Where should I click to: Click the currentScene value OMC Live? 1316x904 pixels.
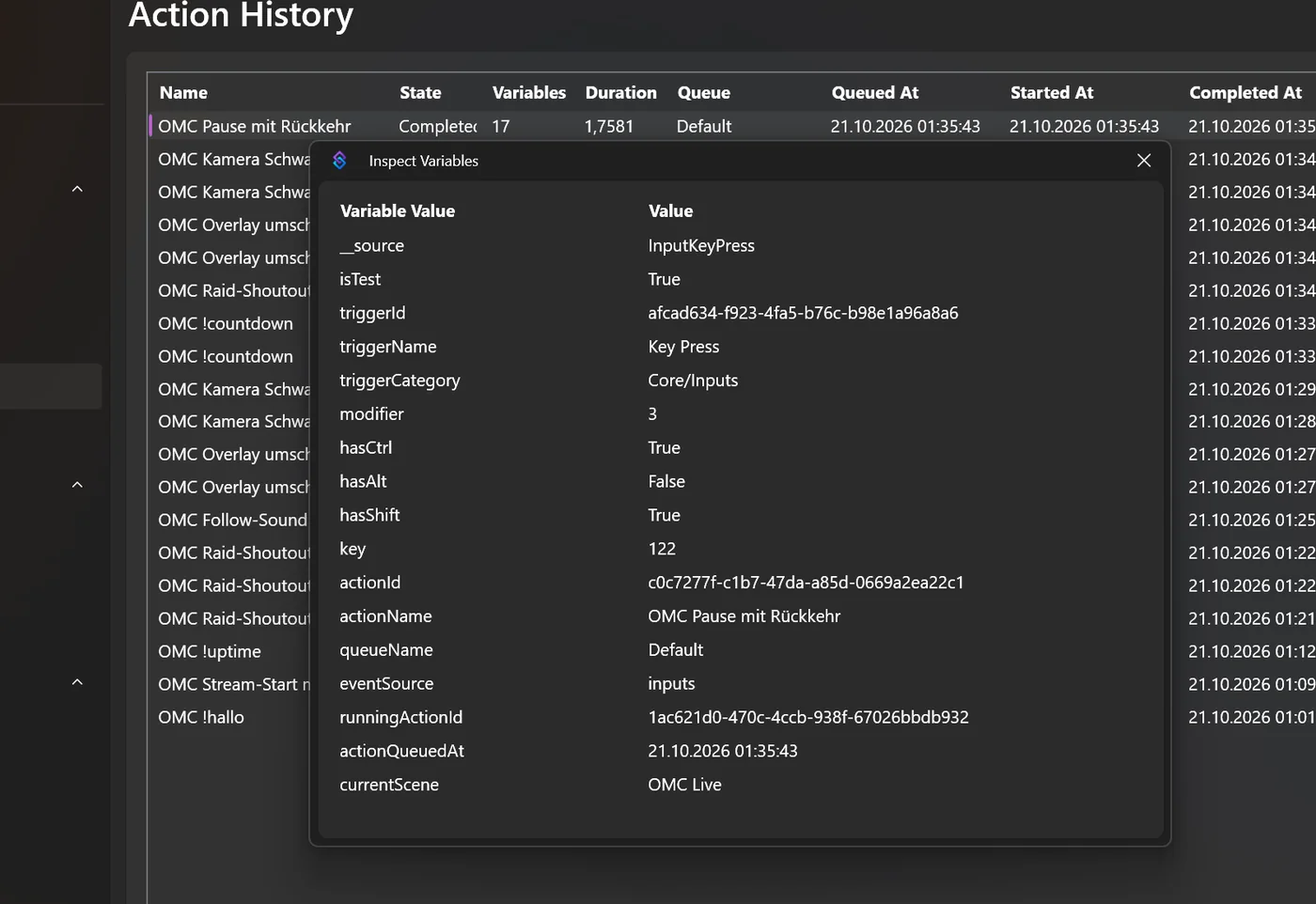[x=684, y=785]
